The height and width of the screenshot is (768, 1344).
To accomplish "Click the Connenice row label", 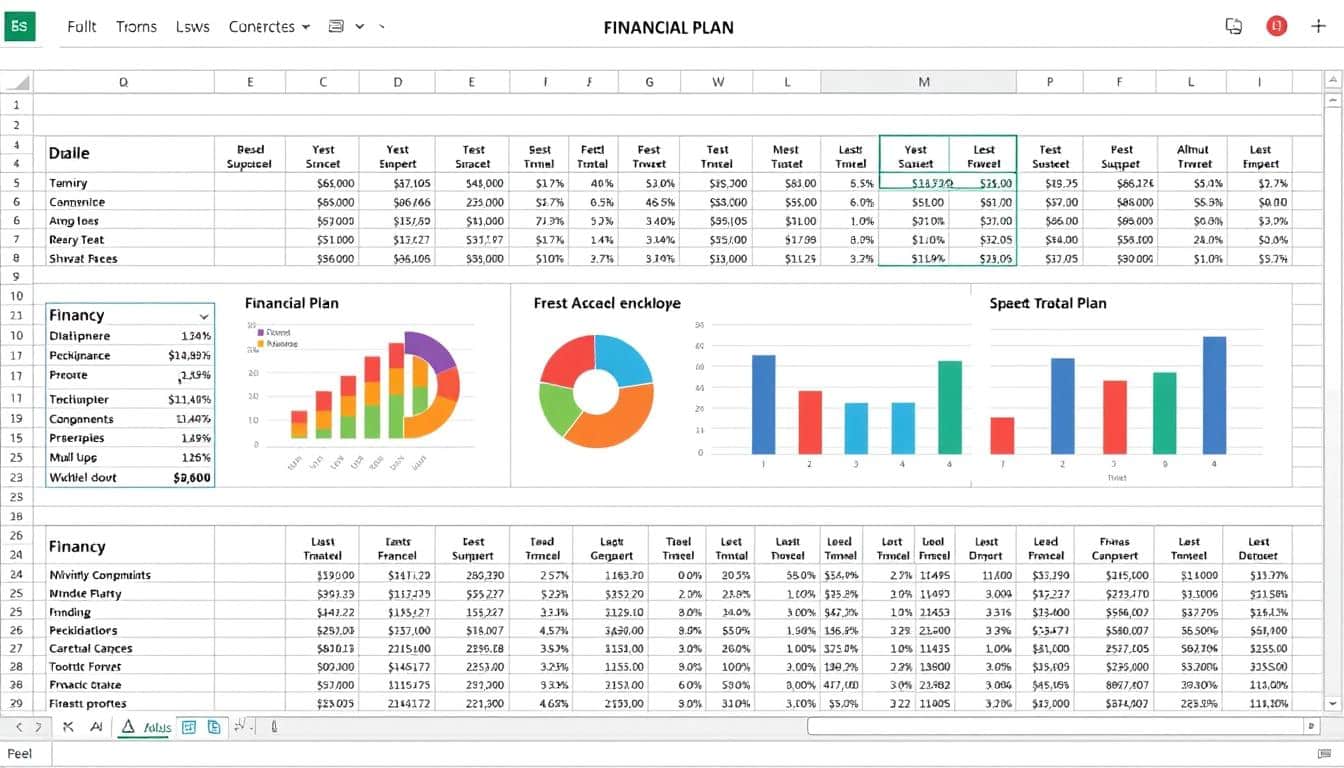I will [77, 202].
